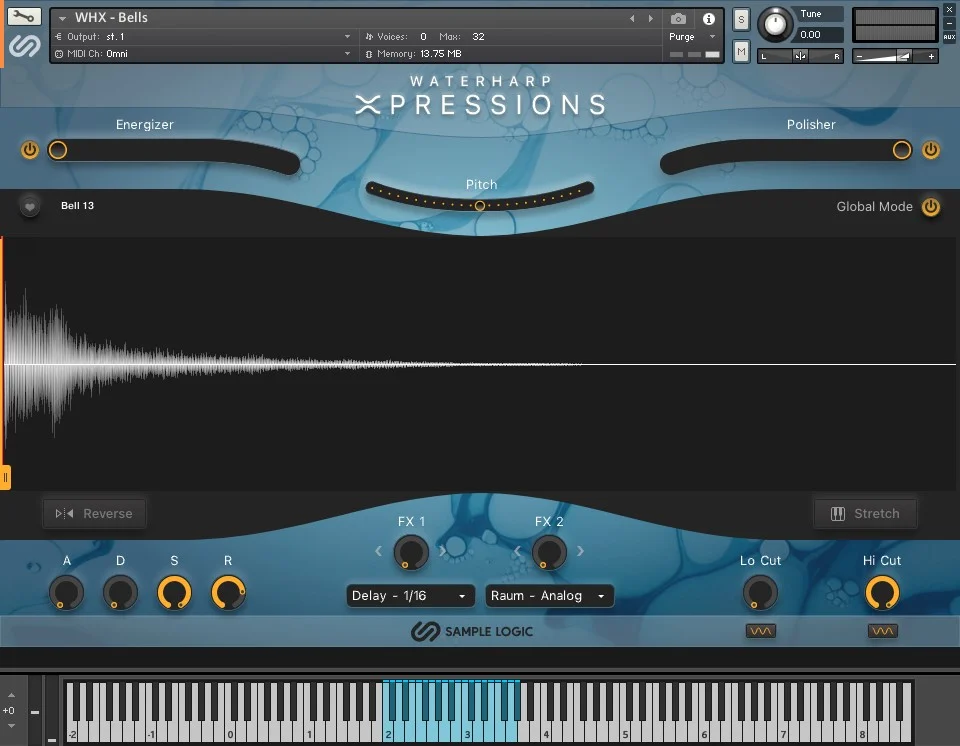
Task: Click the Attack (A) knob
Action: 66,592
